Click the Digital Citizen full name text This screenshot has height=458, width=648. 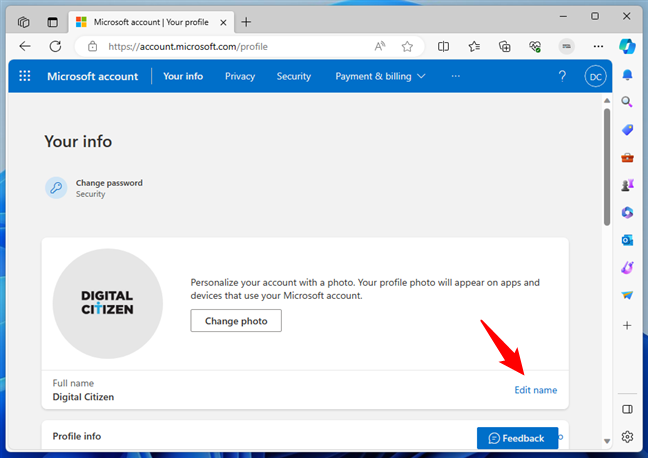pos(83,397)
